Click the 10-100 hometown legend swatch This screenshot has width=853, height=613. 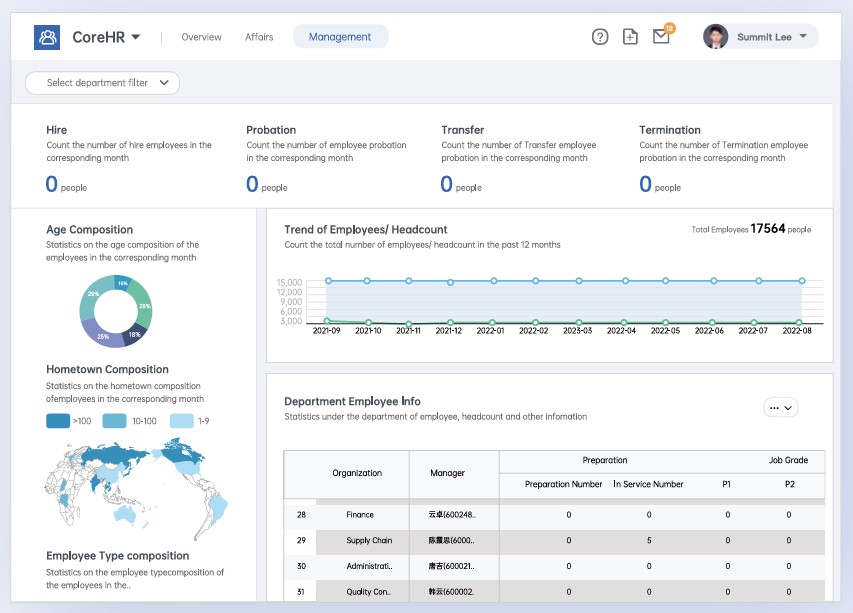[x=115, y=421]
